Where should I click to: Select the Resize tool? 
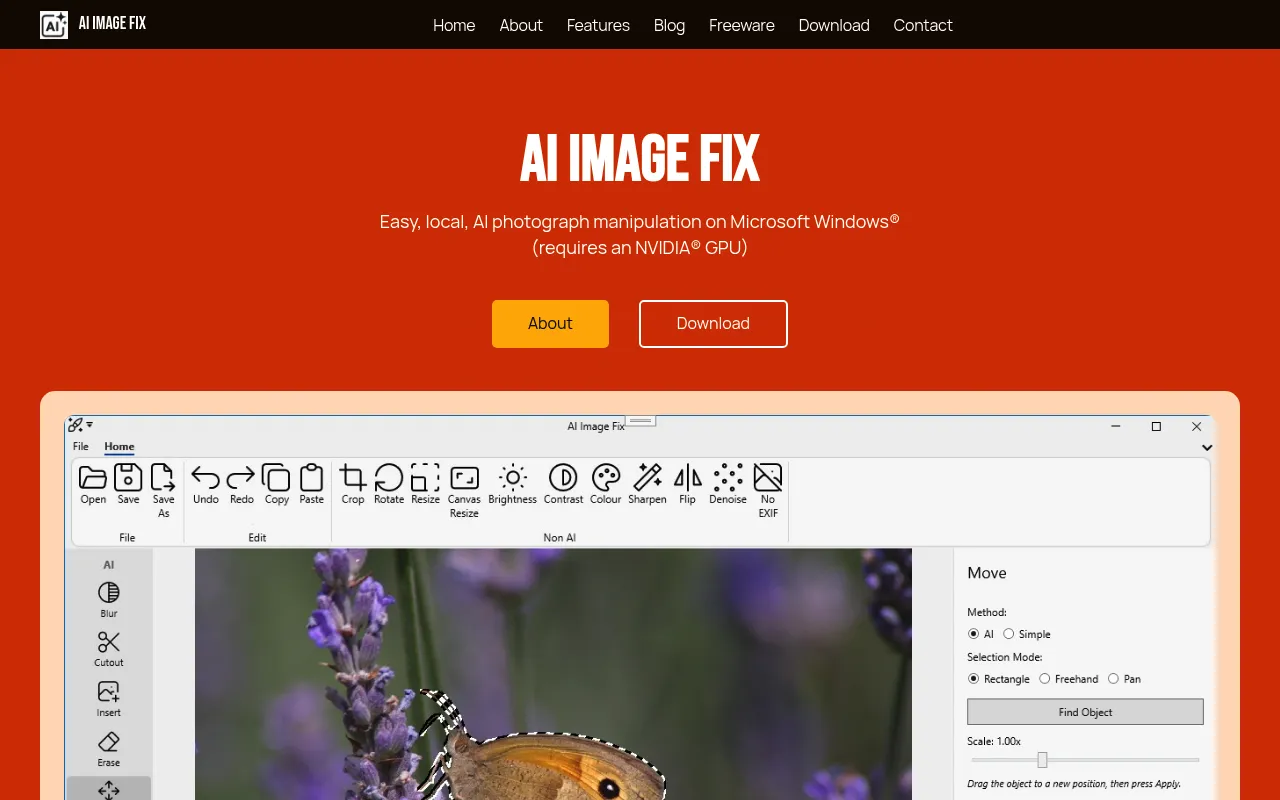click(x=425, y=484)
